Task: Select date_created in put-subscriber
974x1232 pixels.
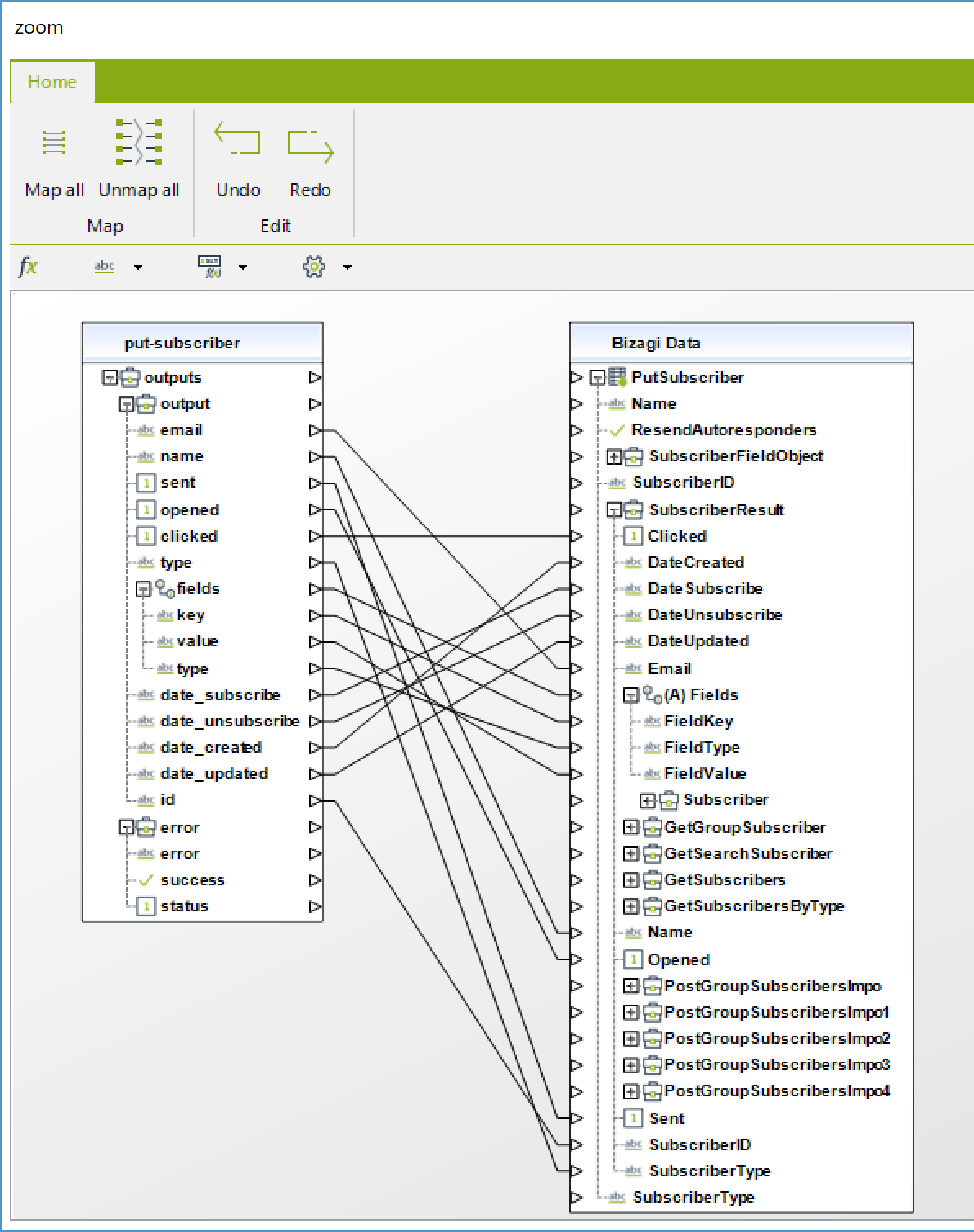Action: [211, 748]
